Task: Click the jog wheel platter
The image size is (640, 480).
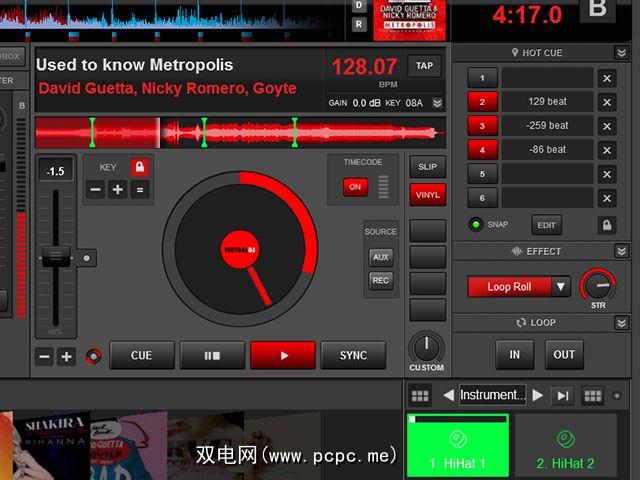Action: click(240, 249)
